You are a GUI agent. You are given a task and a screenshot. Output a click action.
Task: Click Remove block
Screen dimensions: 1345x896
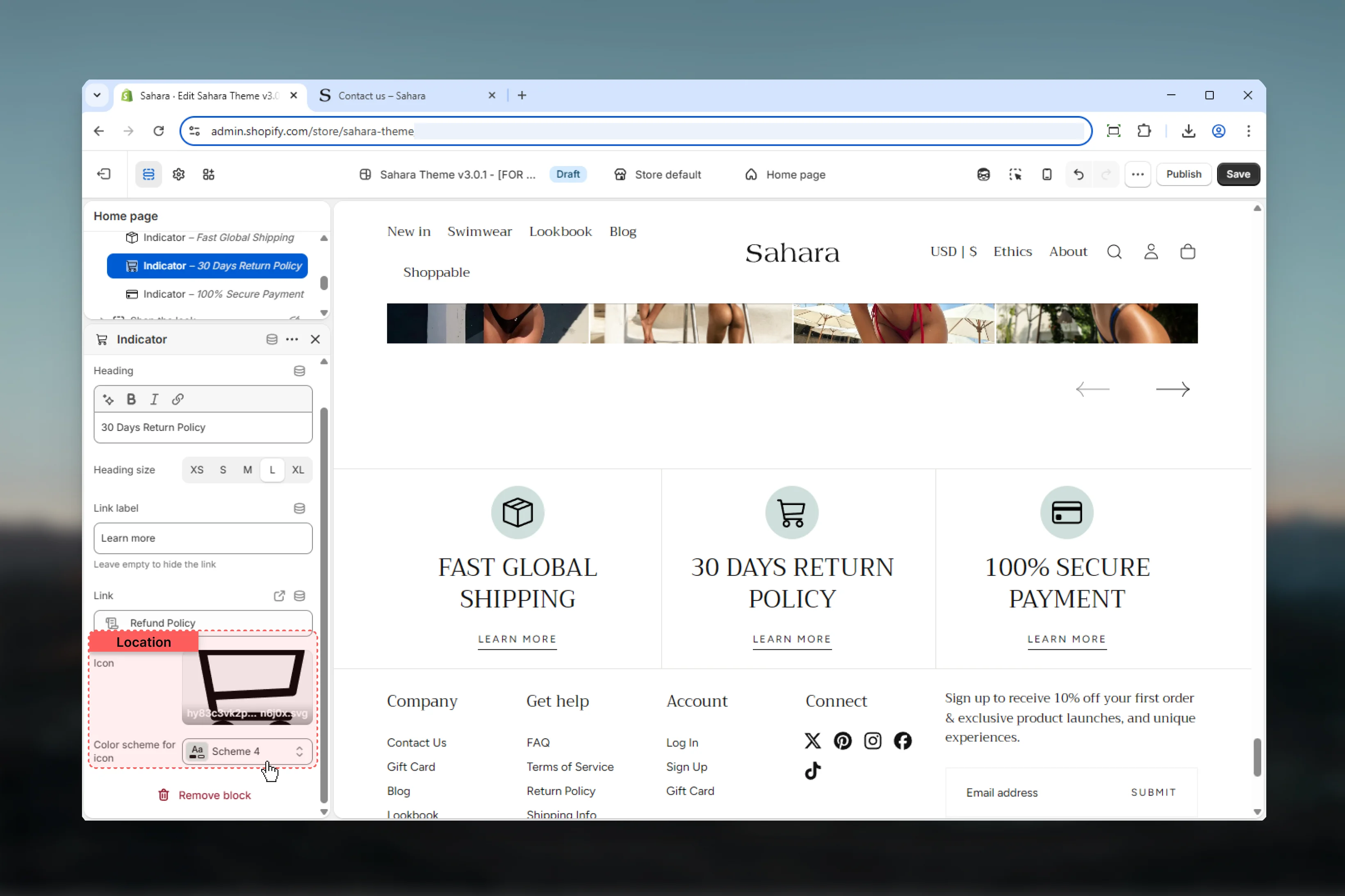pos(204,796)
